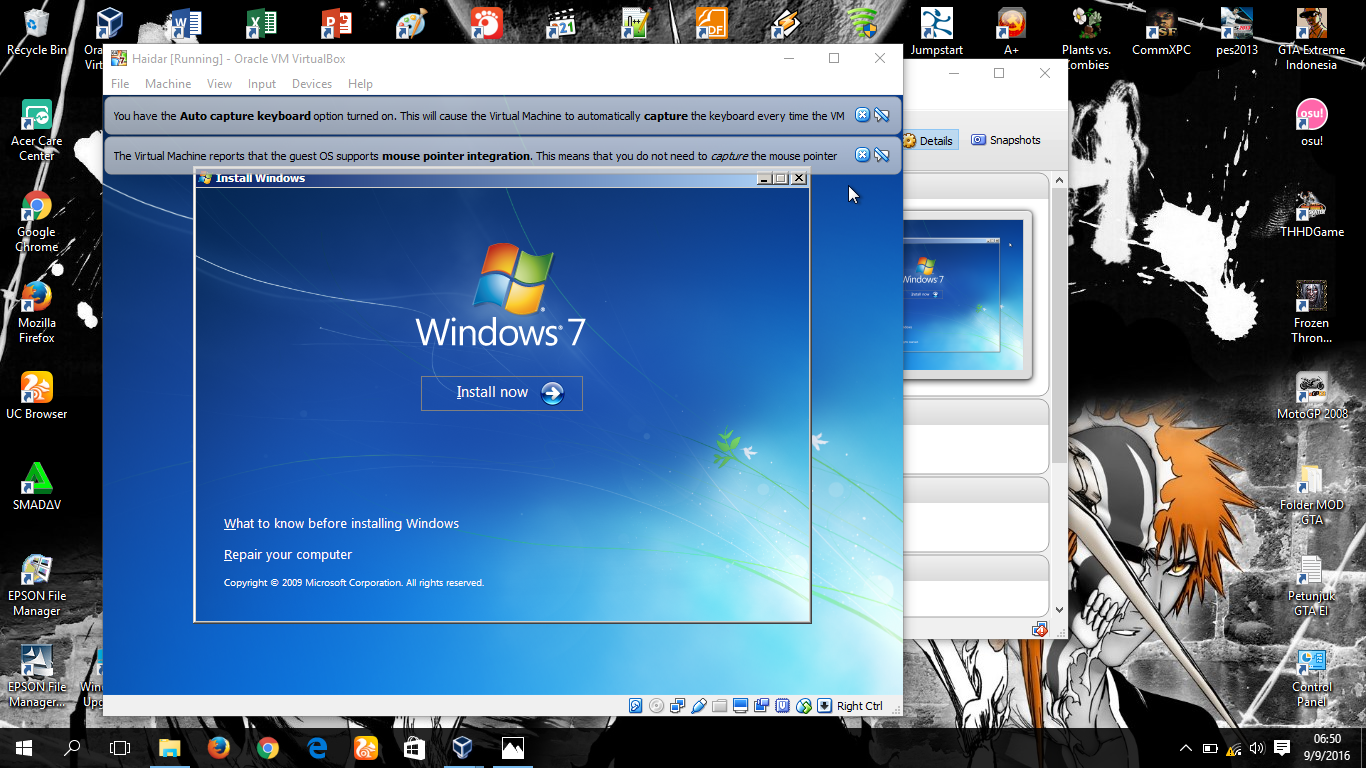Select the Petunjuk GTA EI desktop icon
The height and width of the screenshot is (768, 1366).
click(1311, 585)
